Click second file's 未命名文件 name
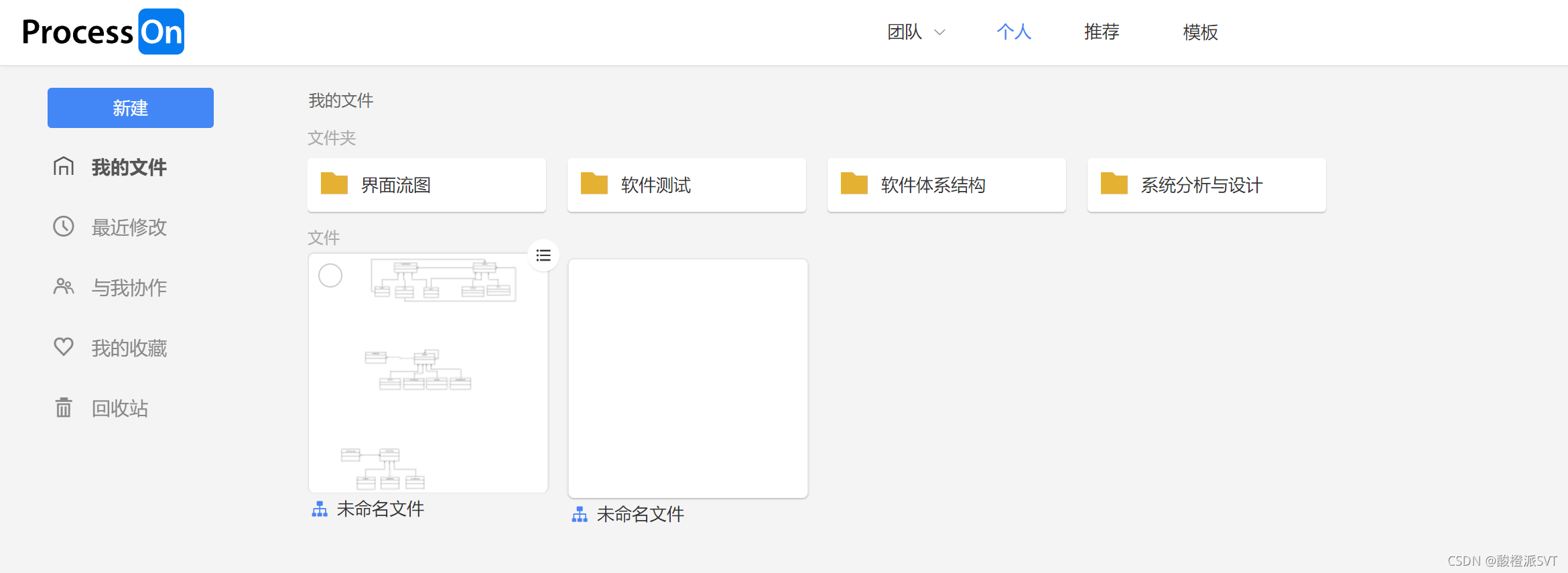Viewport: 1568px width, 573px height. 641,515
